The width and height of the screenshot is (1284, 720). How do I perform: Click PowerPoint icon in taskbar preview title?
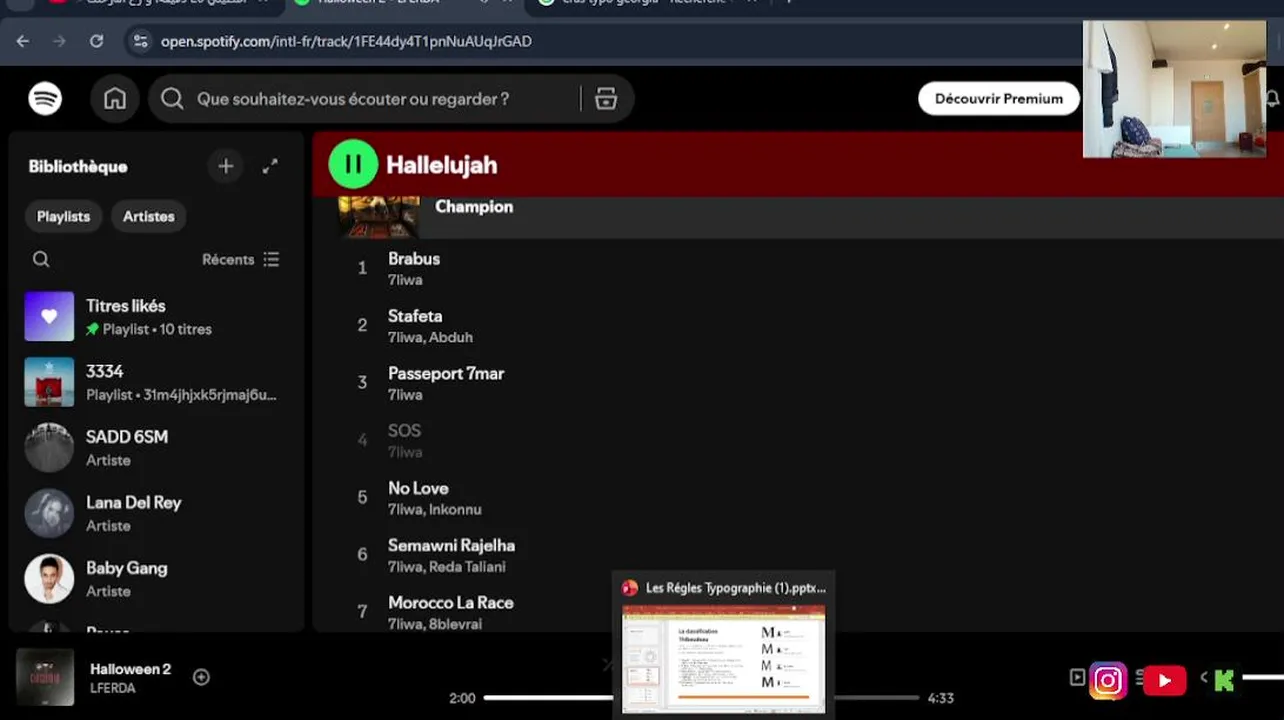coord(630,588)
